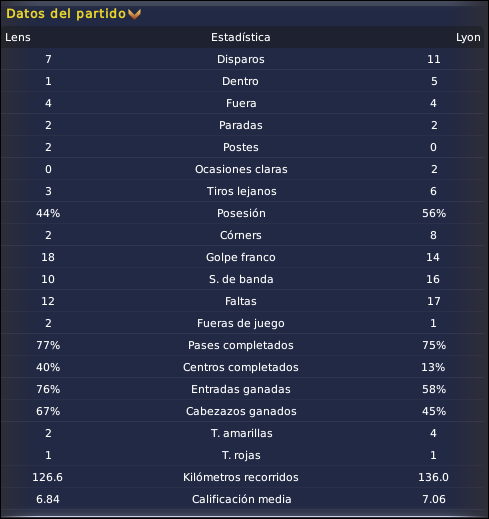Screen dimensions: 489x519
Task: Select the Fueras de juego row
Action: click(242, 323)
